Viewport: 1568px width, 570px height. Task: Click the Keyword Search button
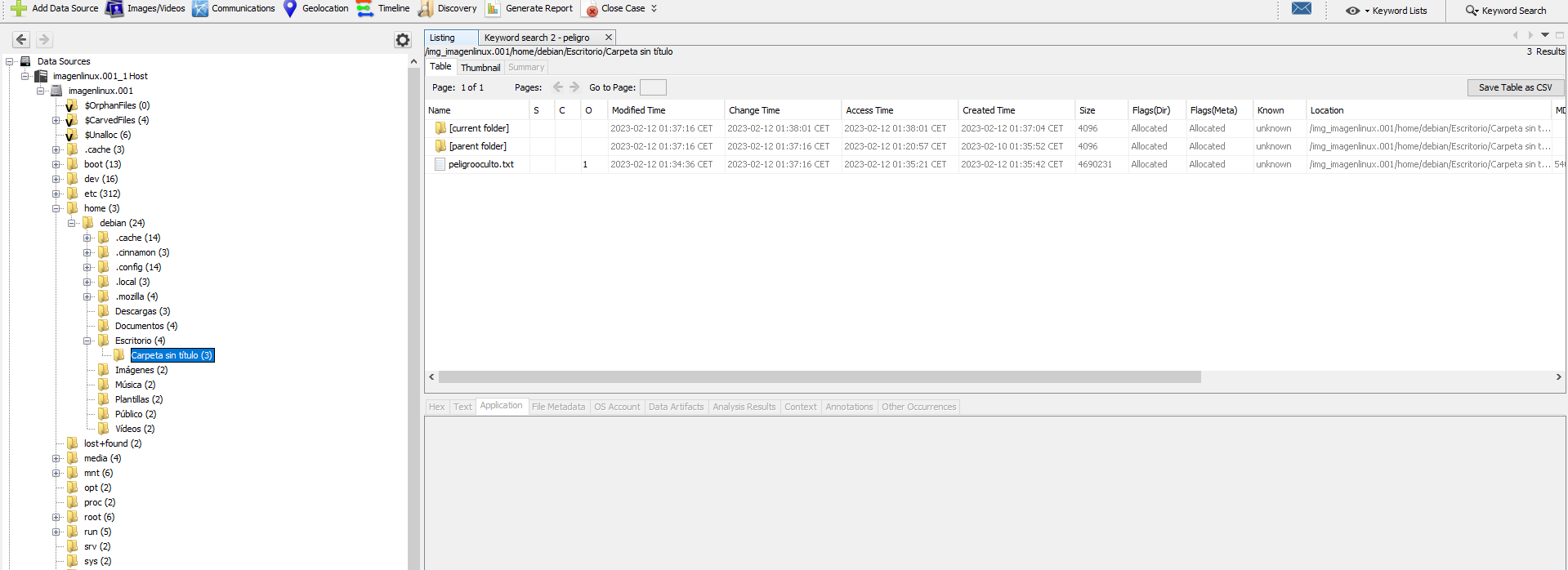pyautogui.click(x=1506, y=11)
